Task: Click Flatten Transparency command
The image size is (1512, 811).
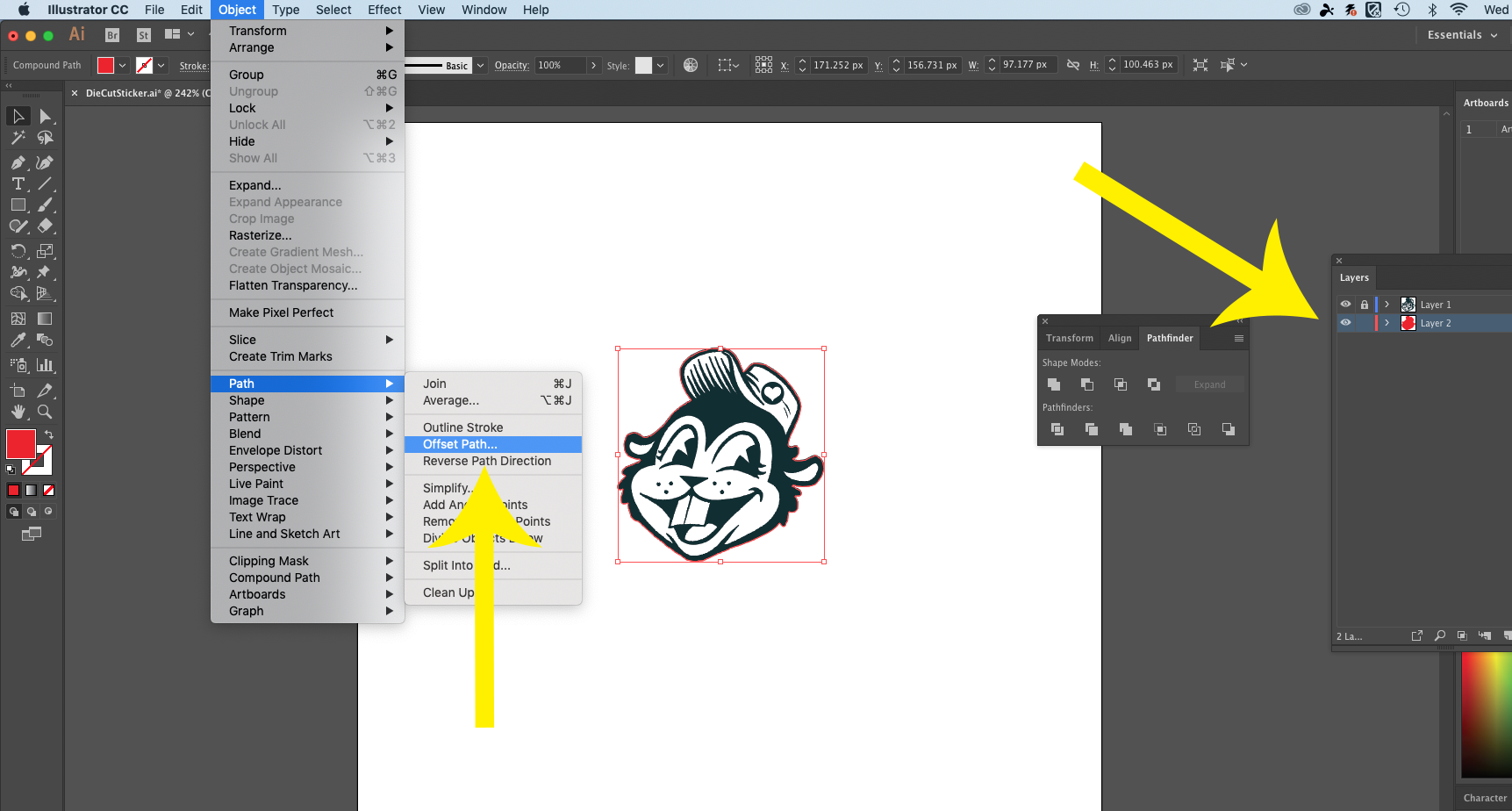Action: (307, 285)
